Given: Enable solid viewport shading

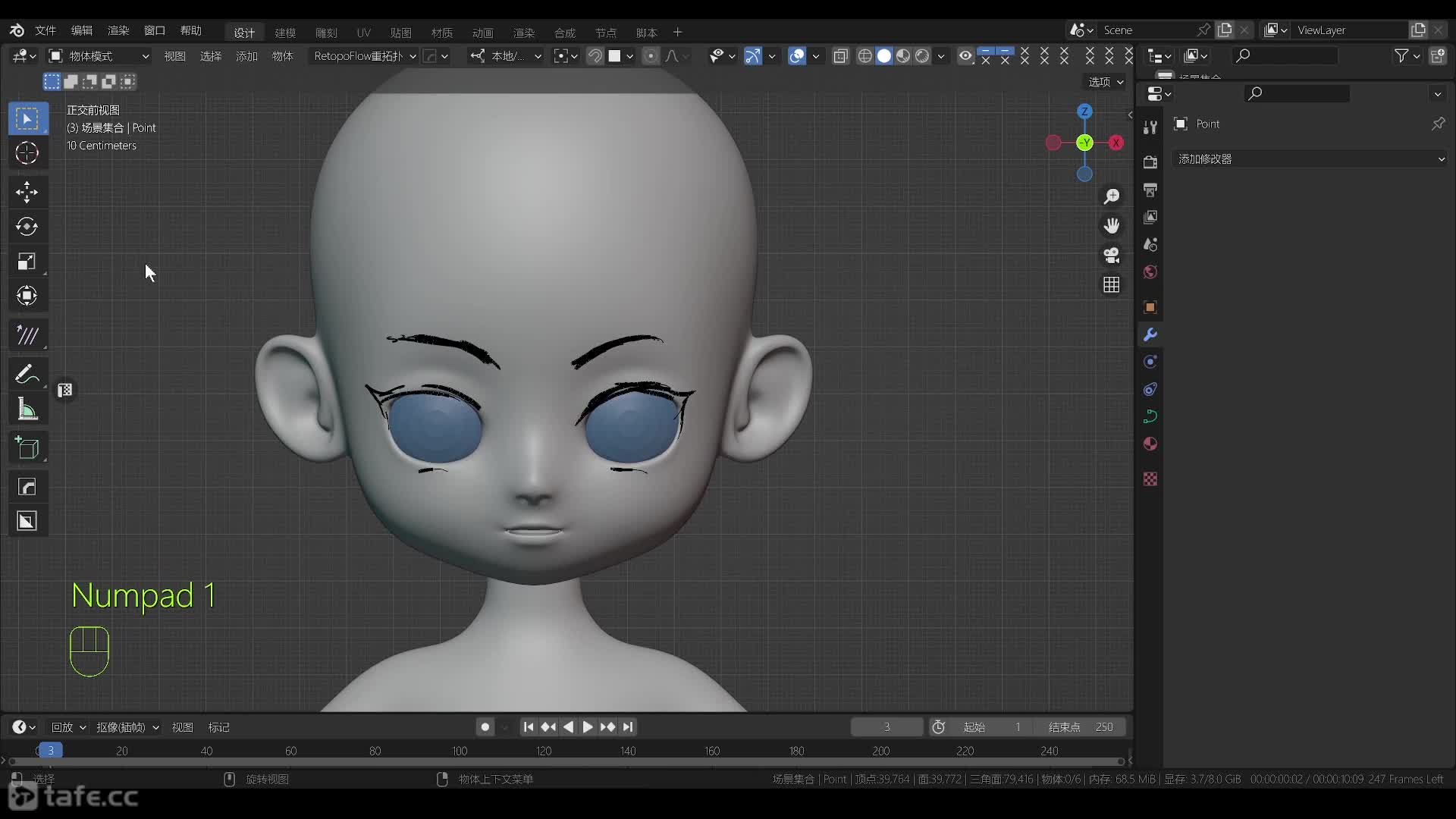Looking at the screenshot, I should tap(884, 56).
